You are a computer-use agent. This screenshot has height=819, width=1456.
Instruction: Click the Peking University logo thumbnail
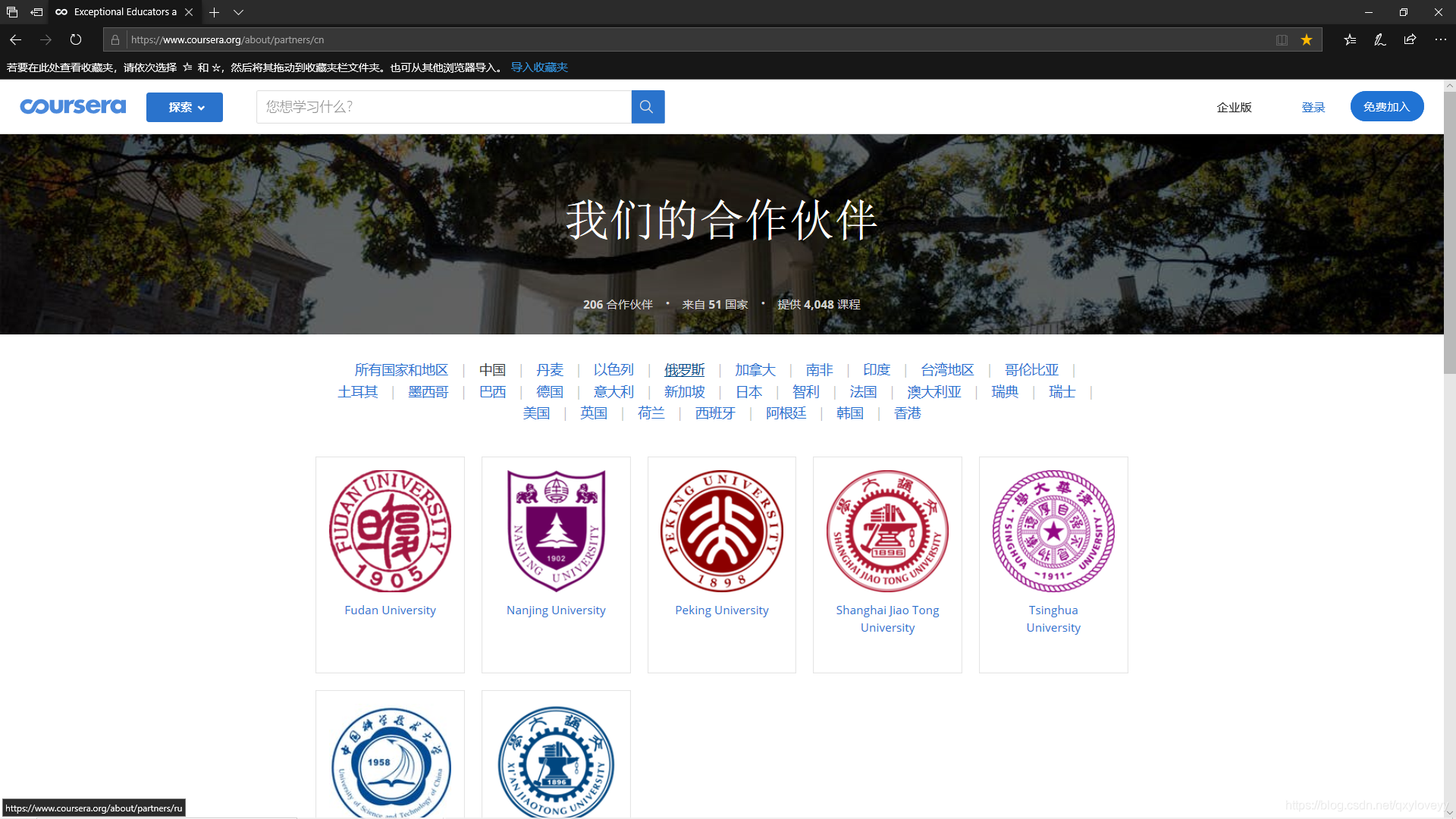click(x=721, y=530)
